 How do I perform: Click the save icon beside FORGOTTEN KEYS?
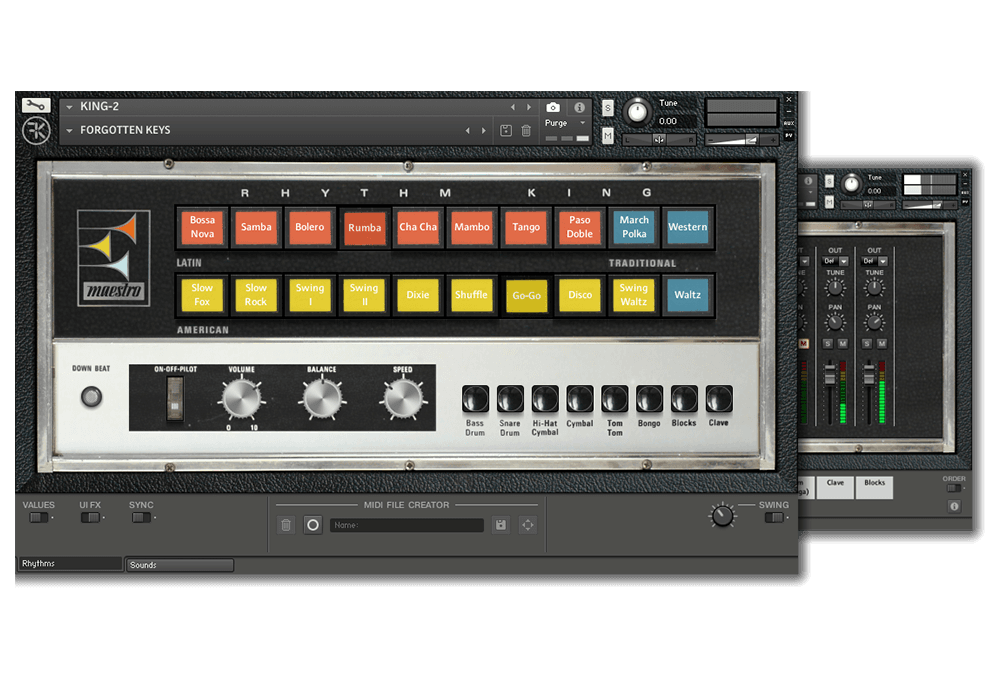(x=506, y=130)
